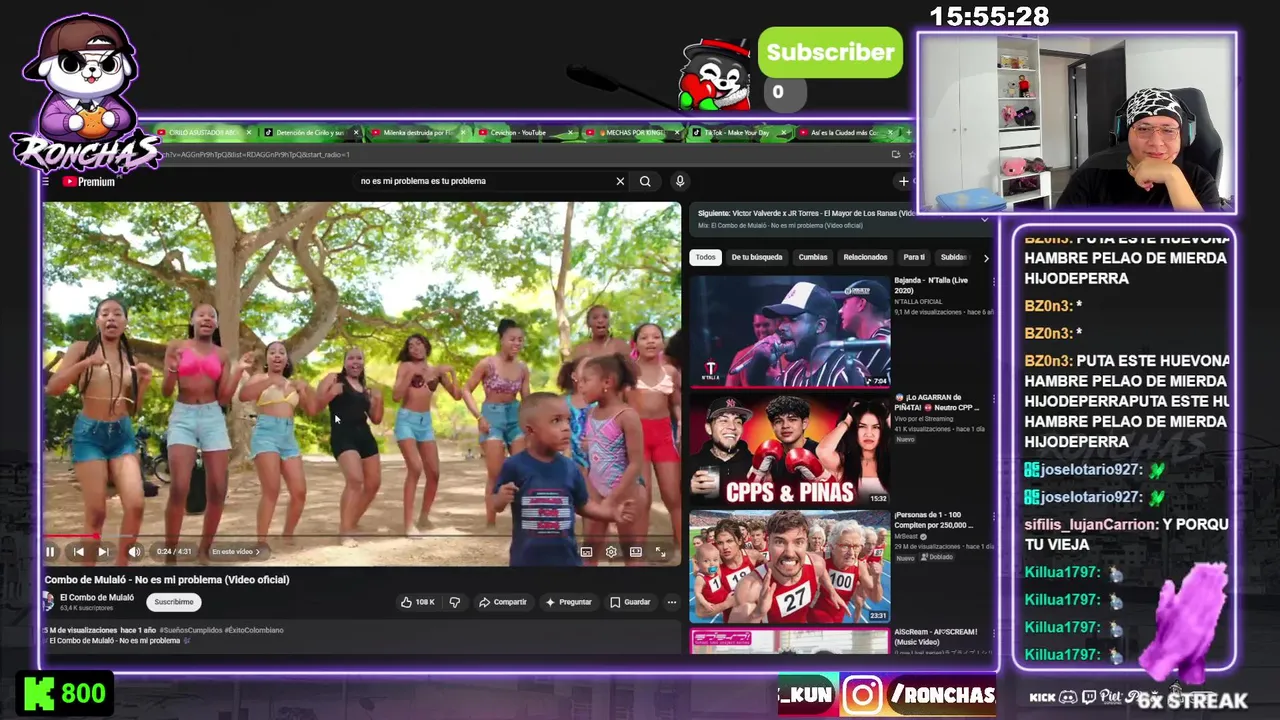Screen dimensions: 1280x720
Task: Start voice search with microphone
Action: tap(680, 181)
